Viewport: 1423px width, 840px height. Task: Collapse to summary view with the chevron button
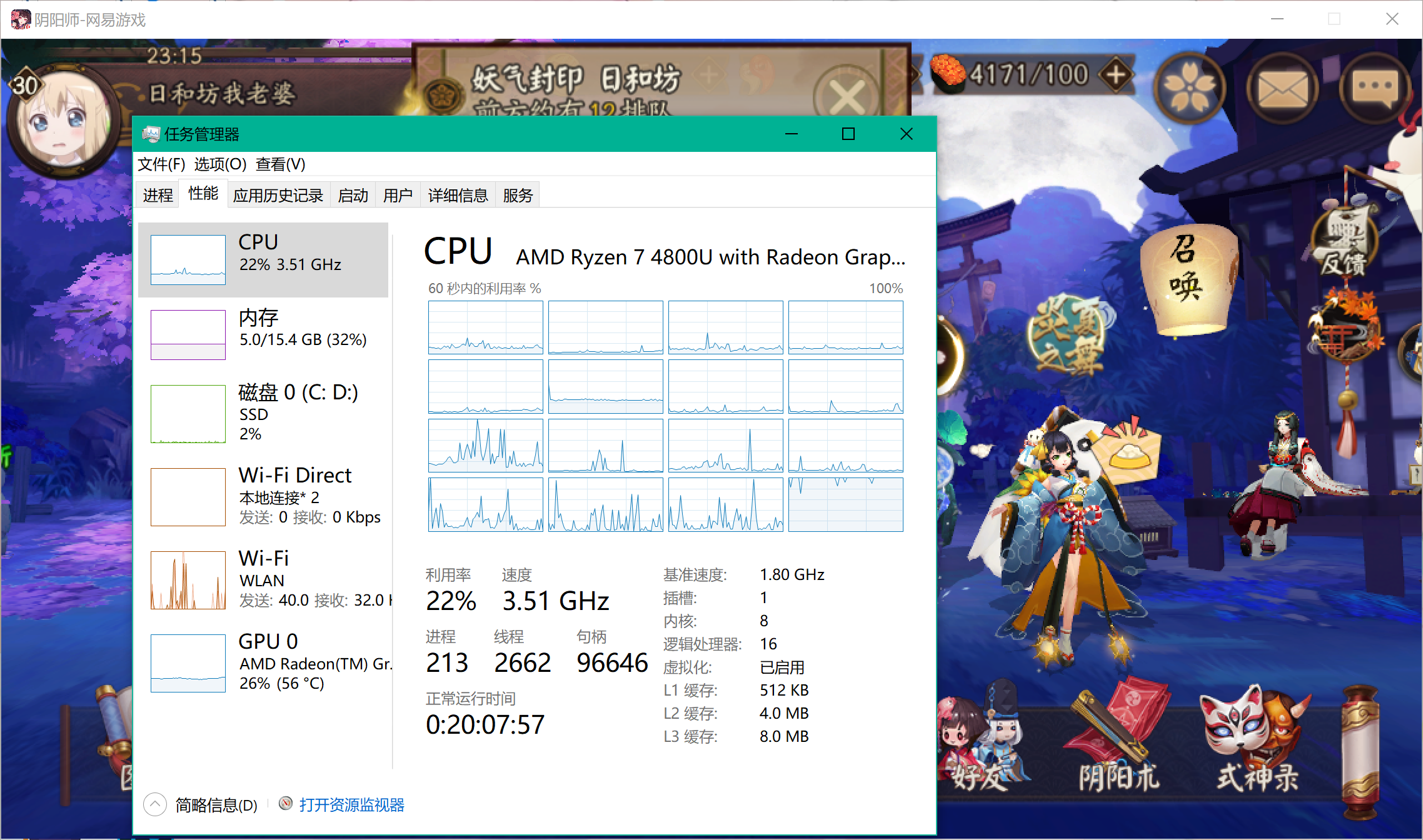(x=155, y=804)
